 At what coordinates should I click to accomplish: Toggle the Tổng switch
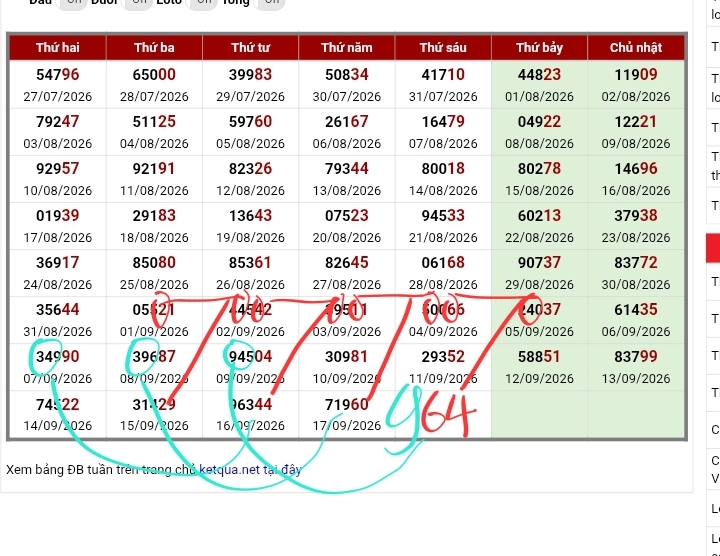pyautogui.click(x=269, y=3)
